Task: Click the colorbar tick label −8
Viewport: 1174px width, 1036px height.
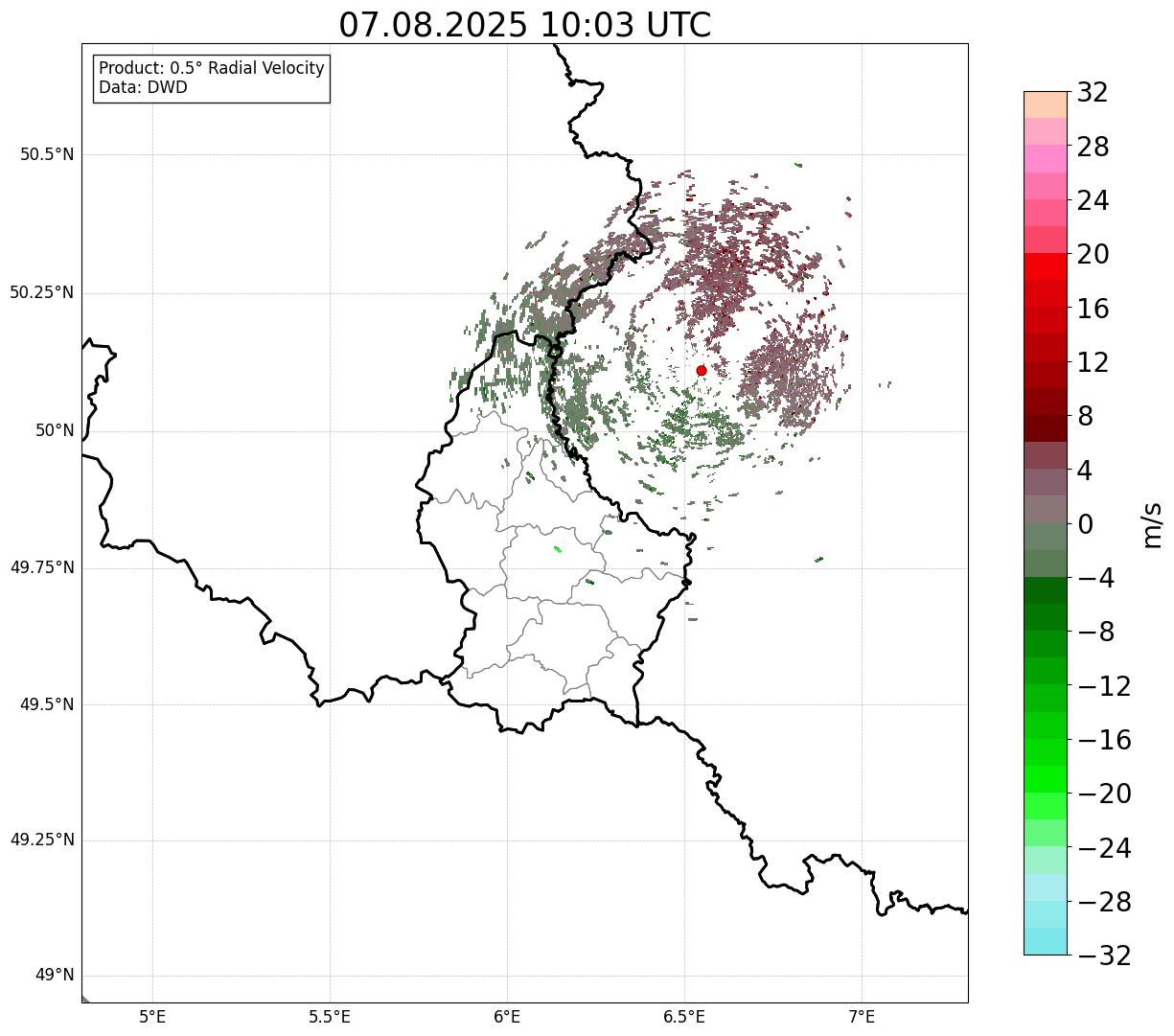Action: tap(1096, 633)
